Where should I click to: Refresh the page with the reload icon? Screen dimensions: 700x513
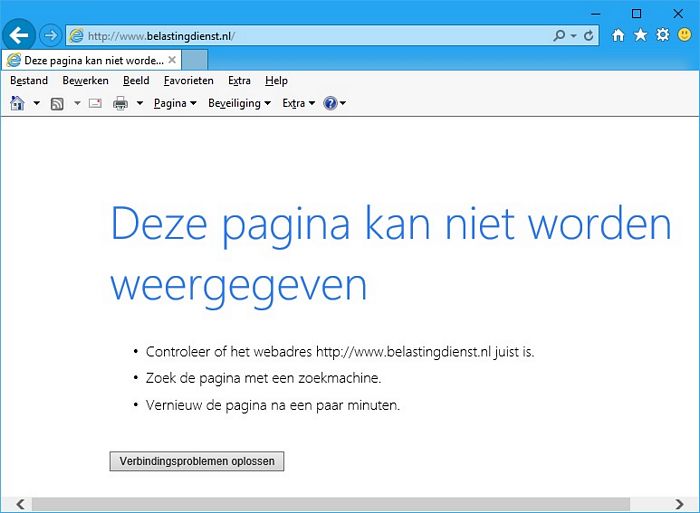[x=588, y=35]
